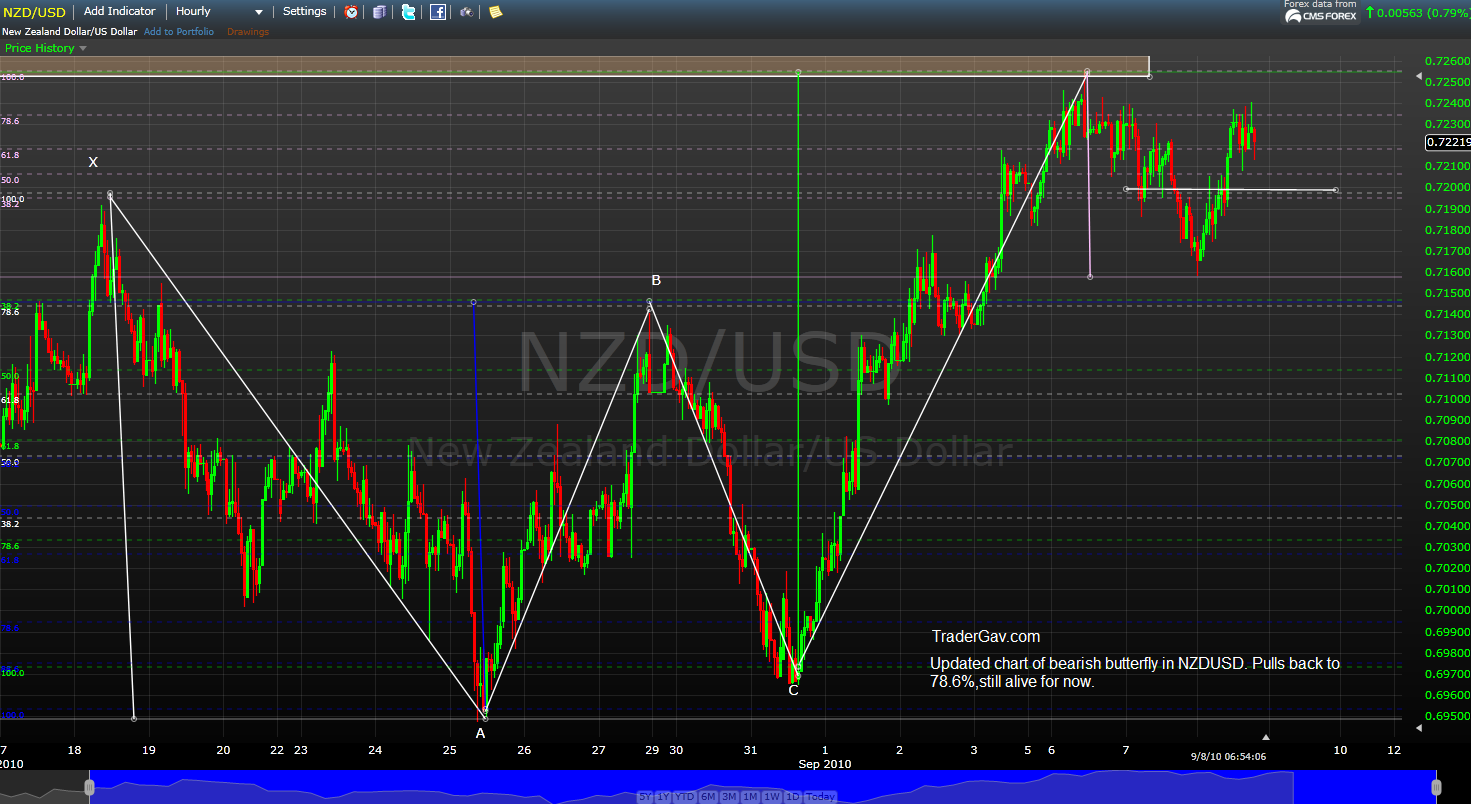Select the 1W time range button
Viewport: 1471px width, 804px height.
coord(773,797)
